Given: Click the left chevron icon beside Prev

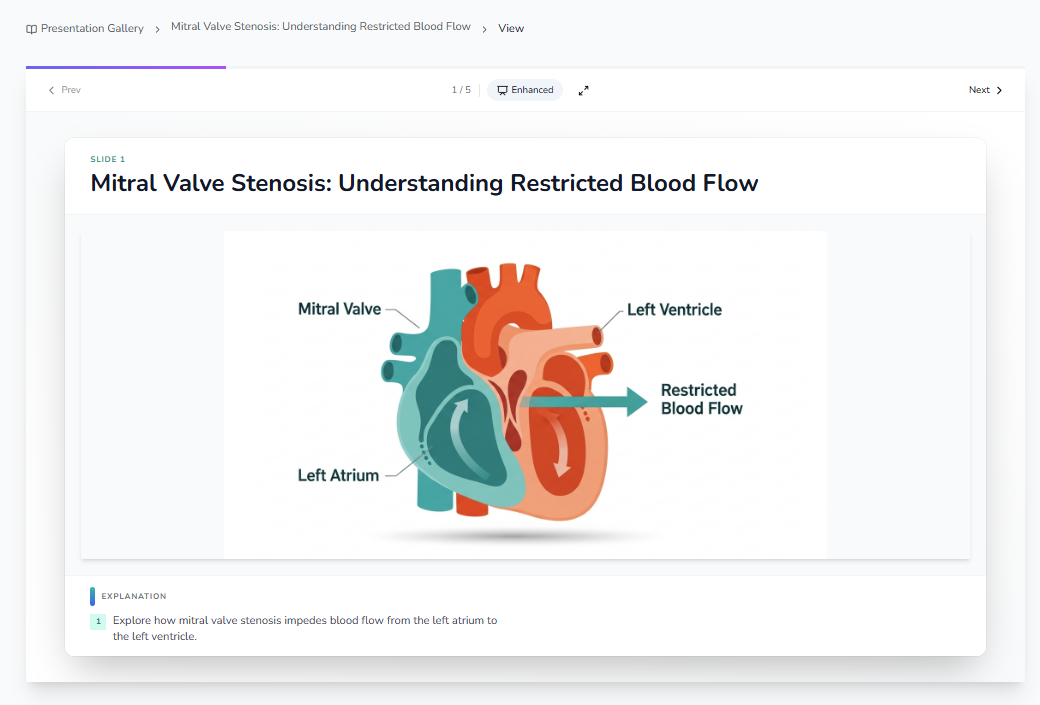Looking at the screenshot, I should tap(52, 90).
